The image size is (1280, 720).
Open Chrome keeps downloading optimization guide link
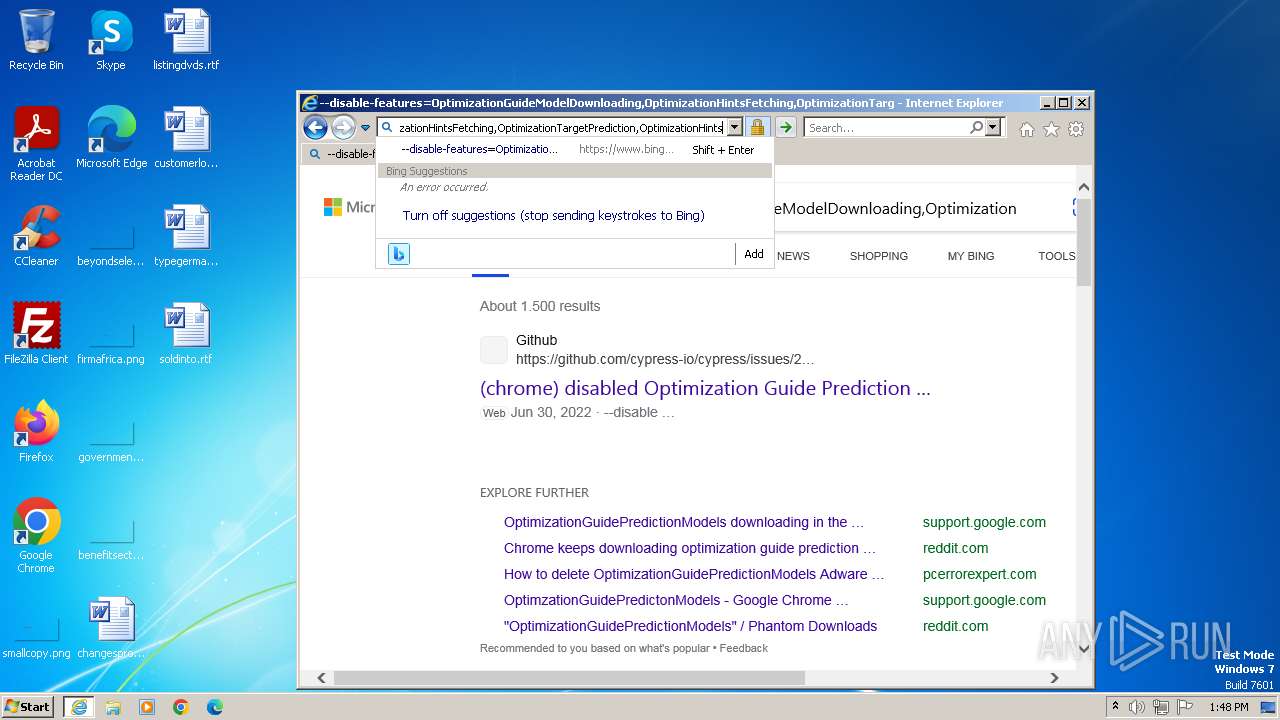pyautogui.click(x=690, y=548)
